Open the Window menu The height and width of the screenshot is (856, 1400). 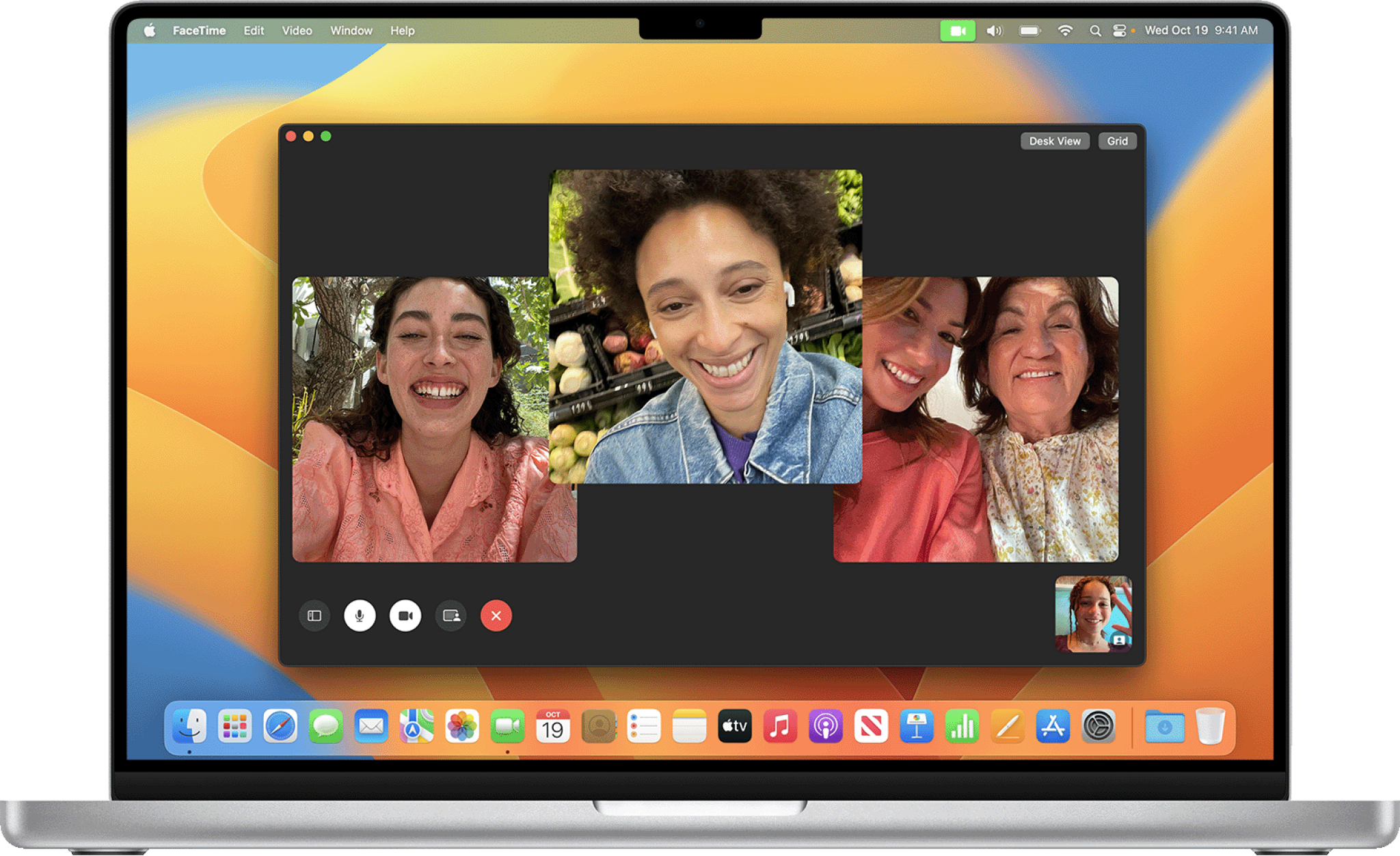tap(351, 31)
